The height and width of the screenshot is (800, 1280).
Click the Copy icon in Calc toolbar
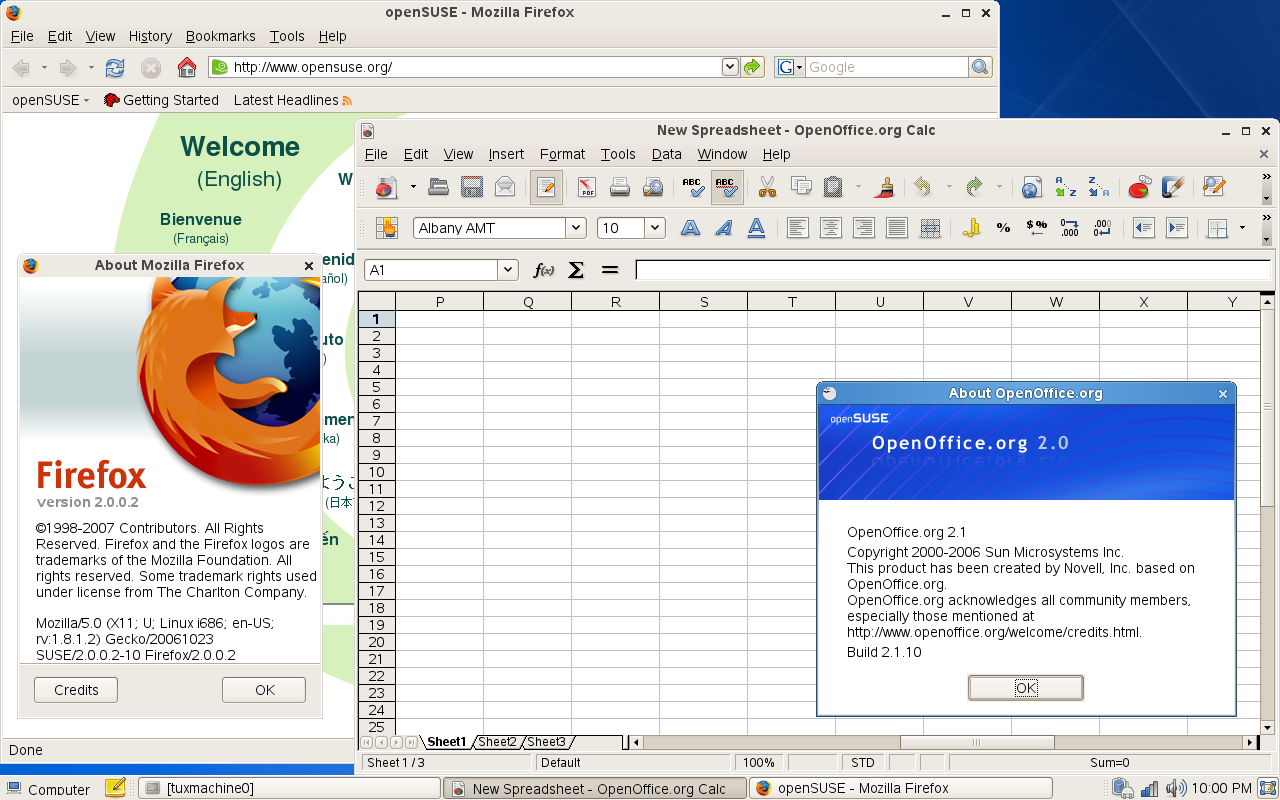(x=800, y=187)
